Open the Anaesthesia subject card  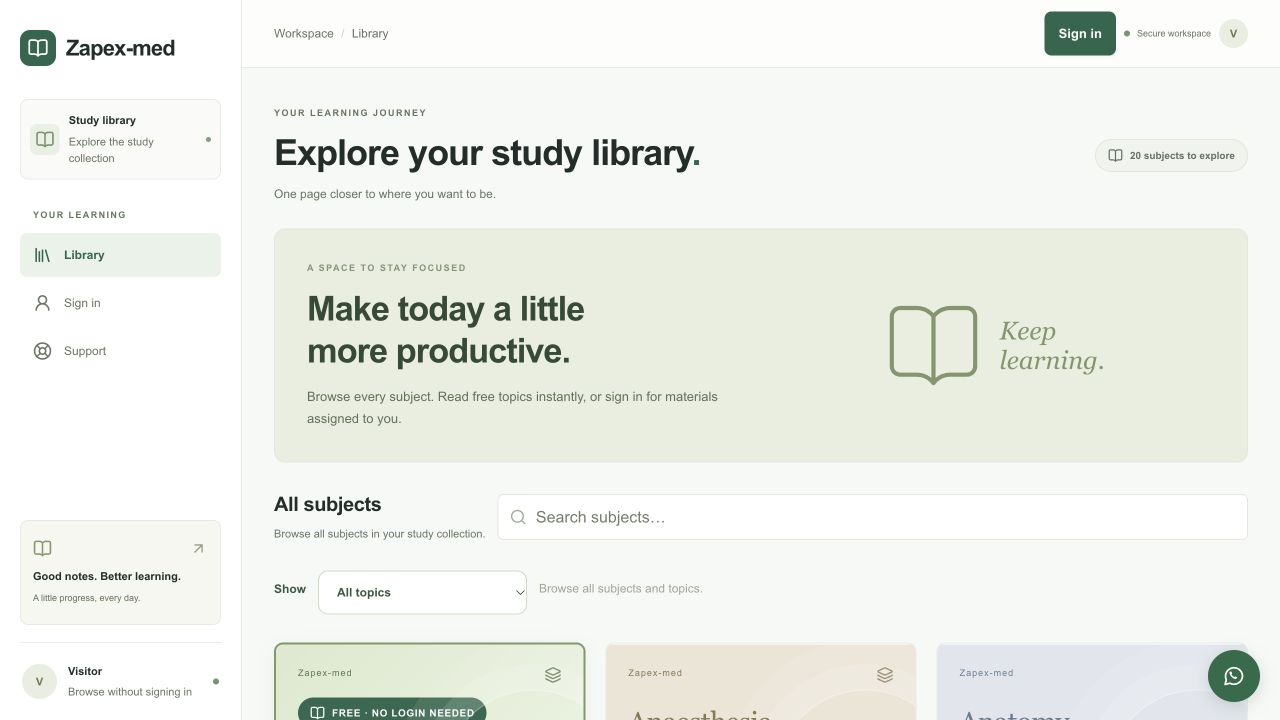coord(761,682)
